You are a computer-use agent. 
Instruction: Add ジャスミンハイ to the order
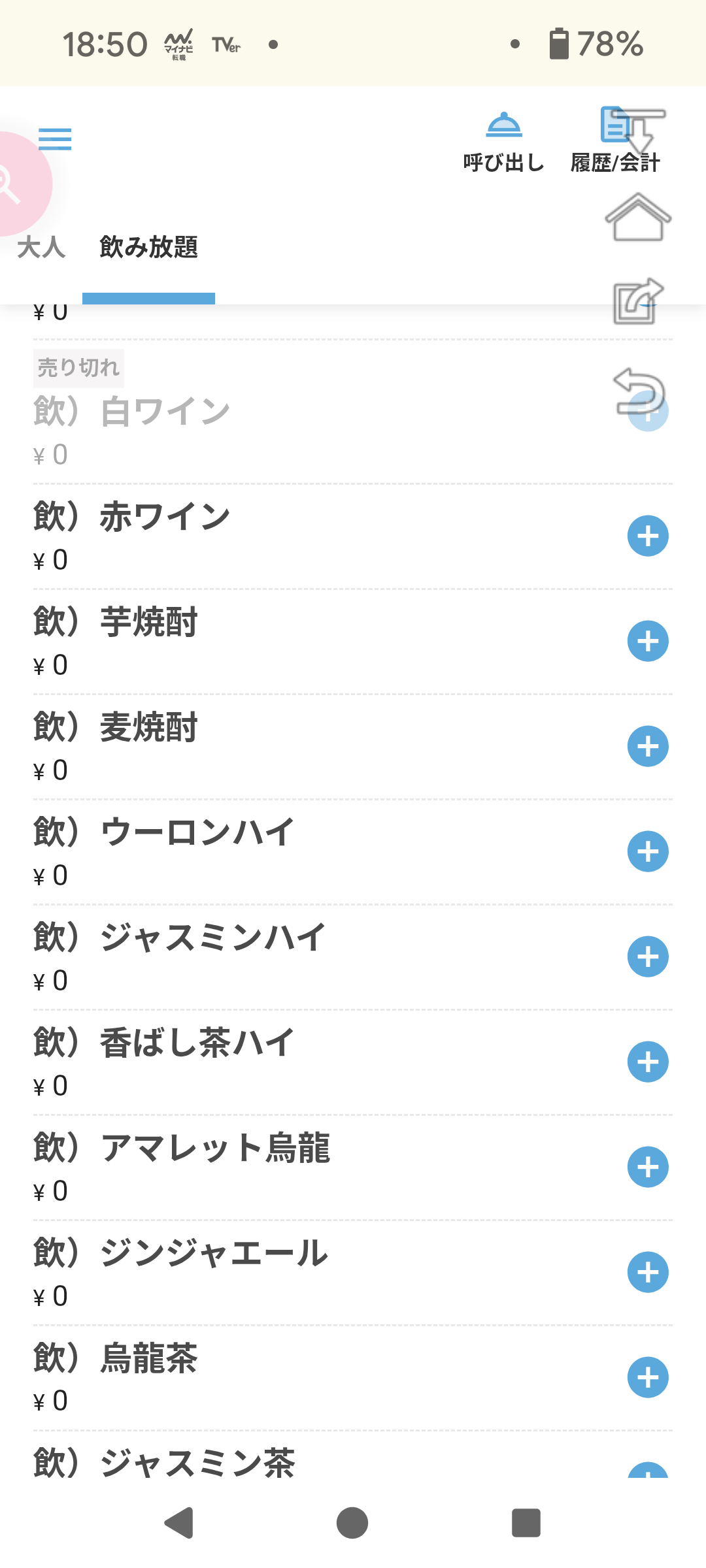coord(647,957)
